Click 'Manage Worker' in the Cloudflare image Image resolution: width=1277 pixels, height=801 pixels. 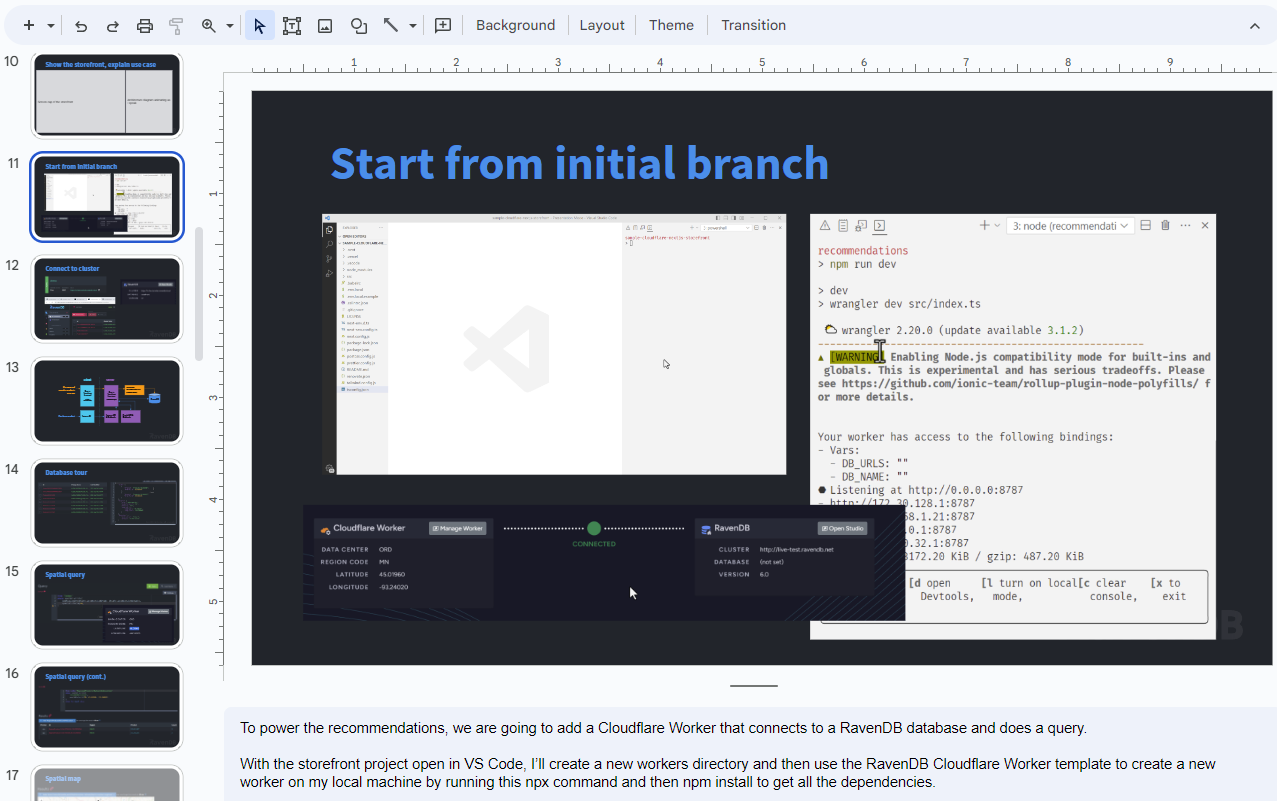458,528
